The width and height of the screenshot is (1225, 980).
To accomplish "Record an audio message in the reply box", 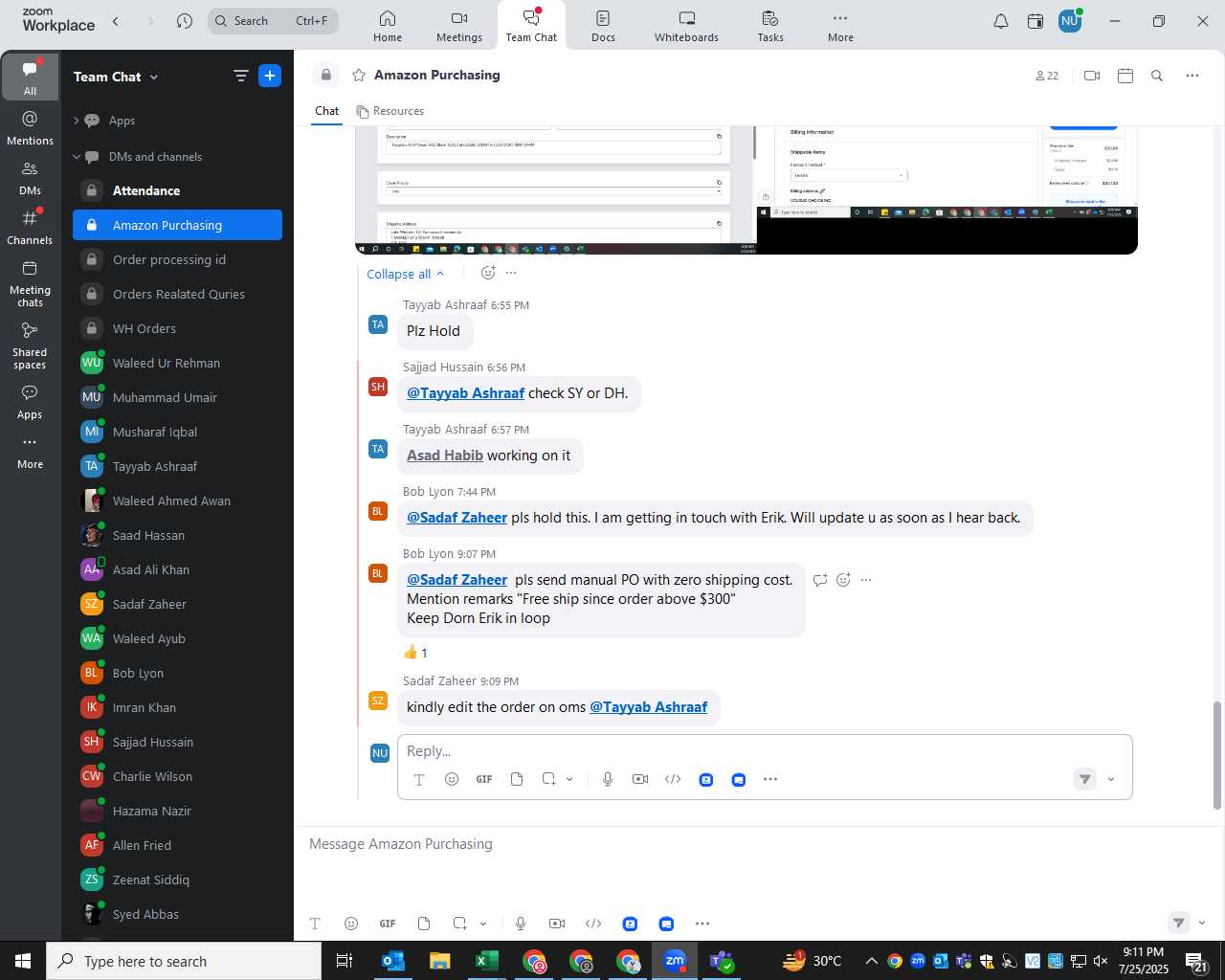I will tap(608, 779).
